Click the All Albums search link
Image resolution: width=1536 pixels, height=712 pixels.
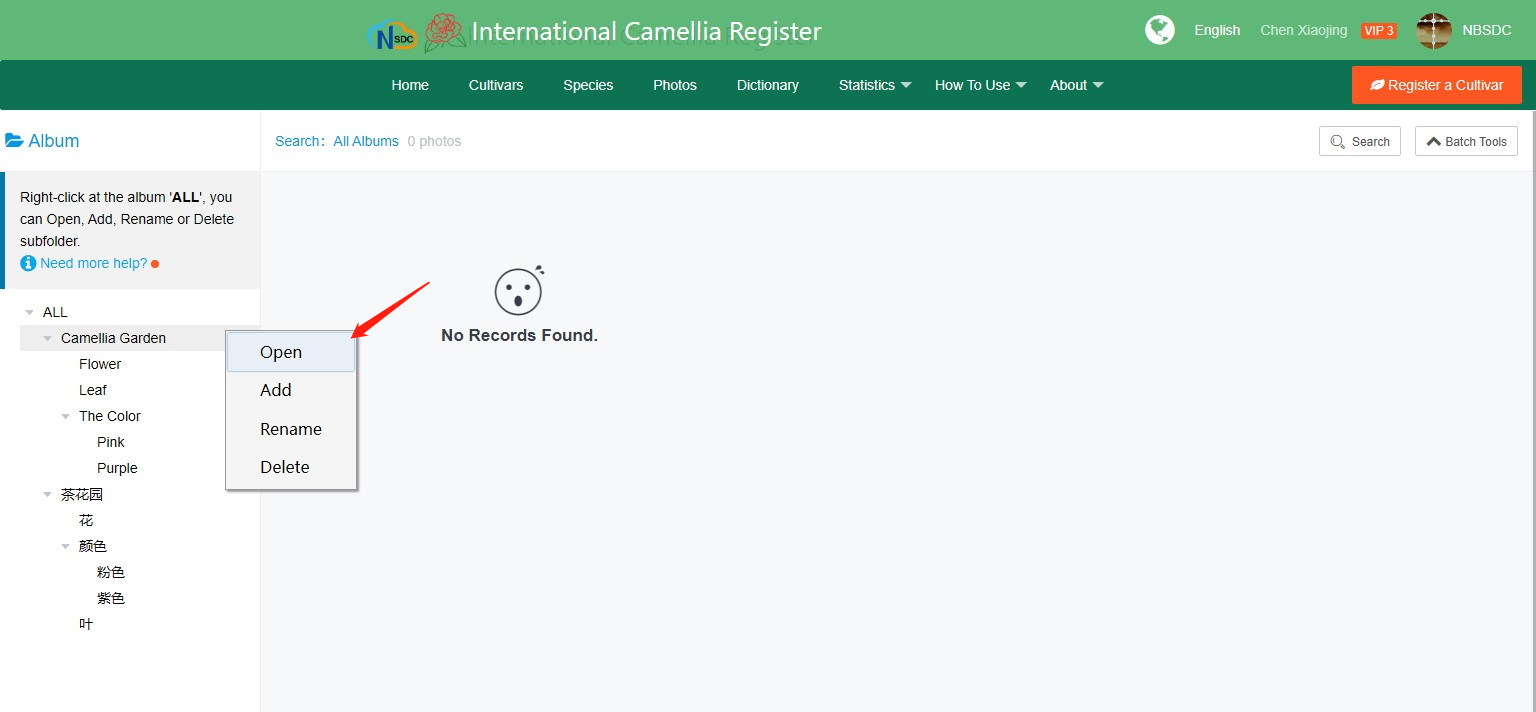(x=366, y=141)
